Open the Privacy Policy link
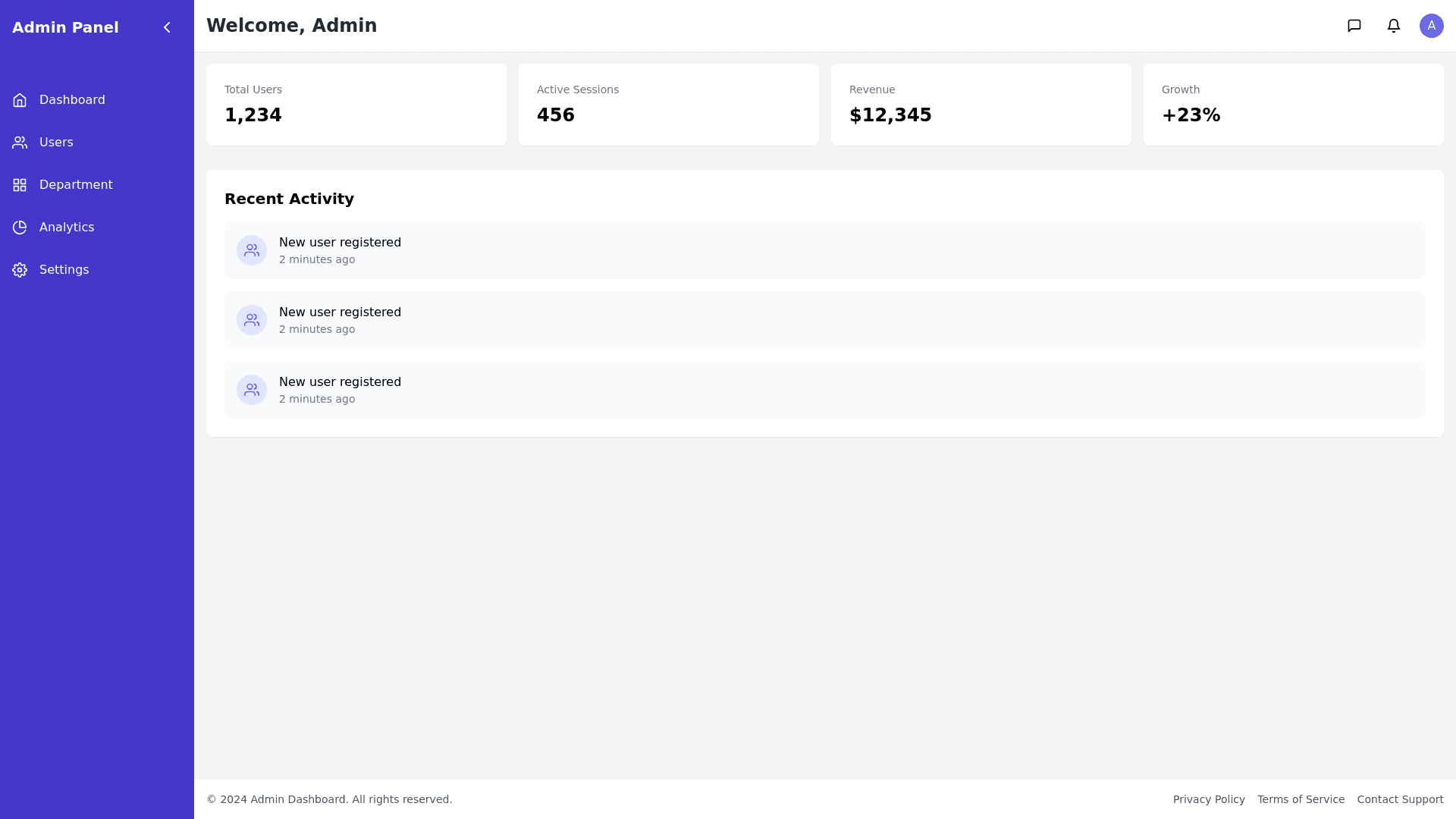Image resolution: width=1456 pixels, height=819 pixels. [x=1209, y=799]
